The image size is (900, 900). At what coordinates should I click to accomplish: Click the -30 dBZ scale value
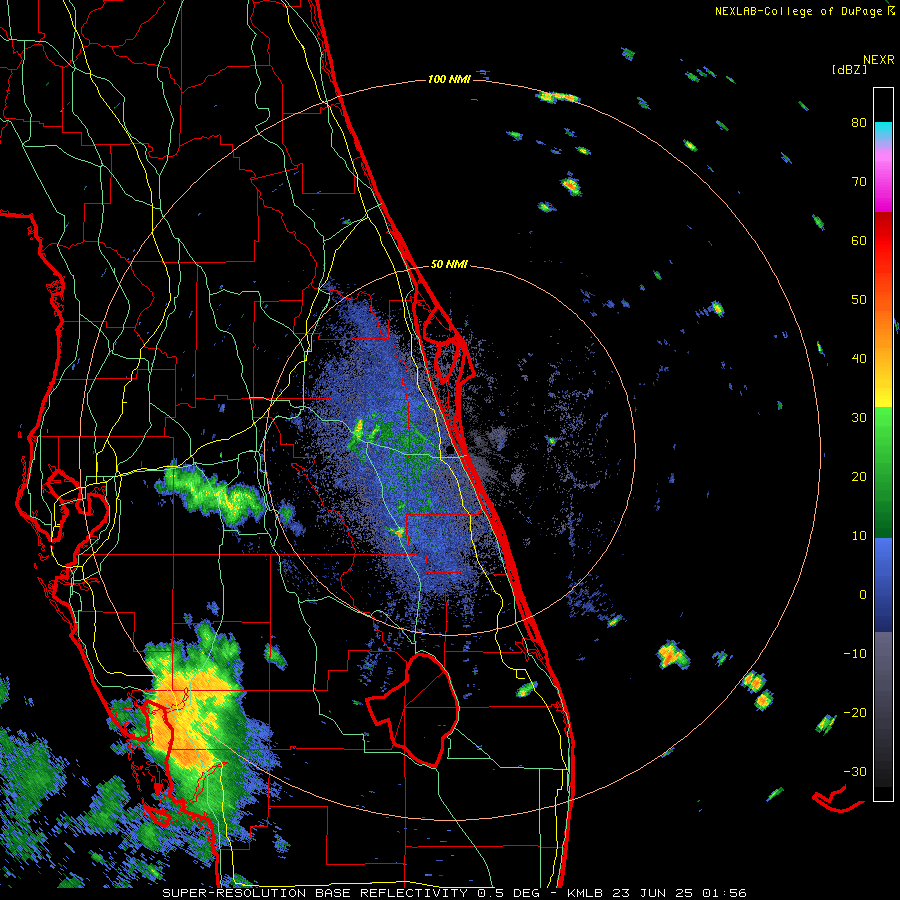855,771
